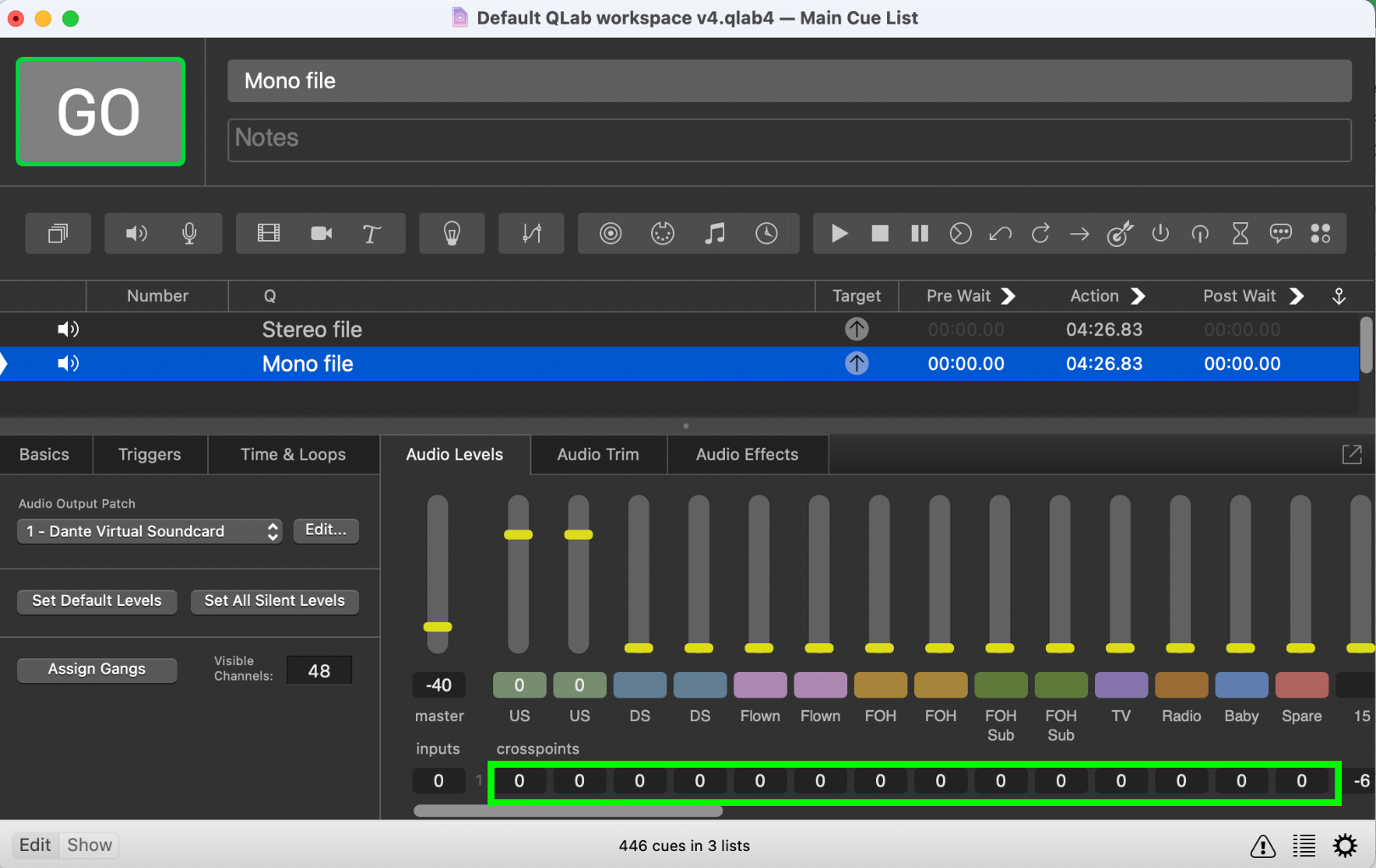Image resolution: width=1376 pixels, height=868 pixels.
Task: Add a Camera cue
Action: tap(321, 233)
